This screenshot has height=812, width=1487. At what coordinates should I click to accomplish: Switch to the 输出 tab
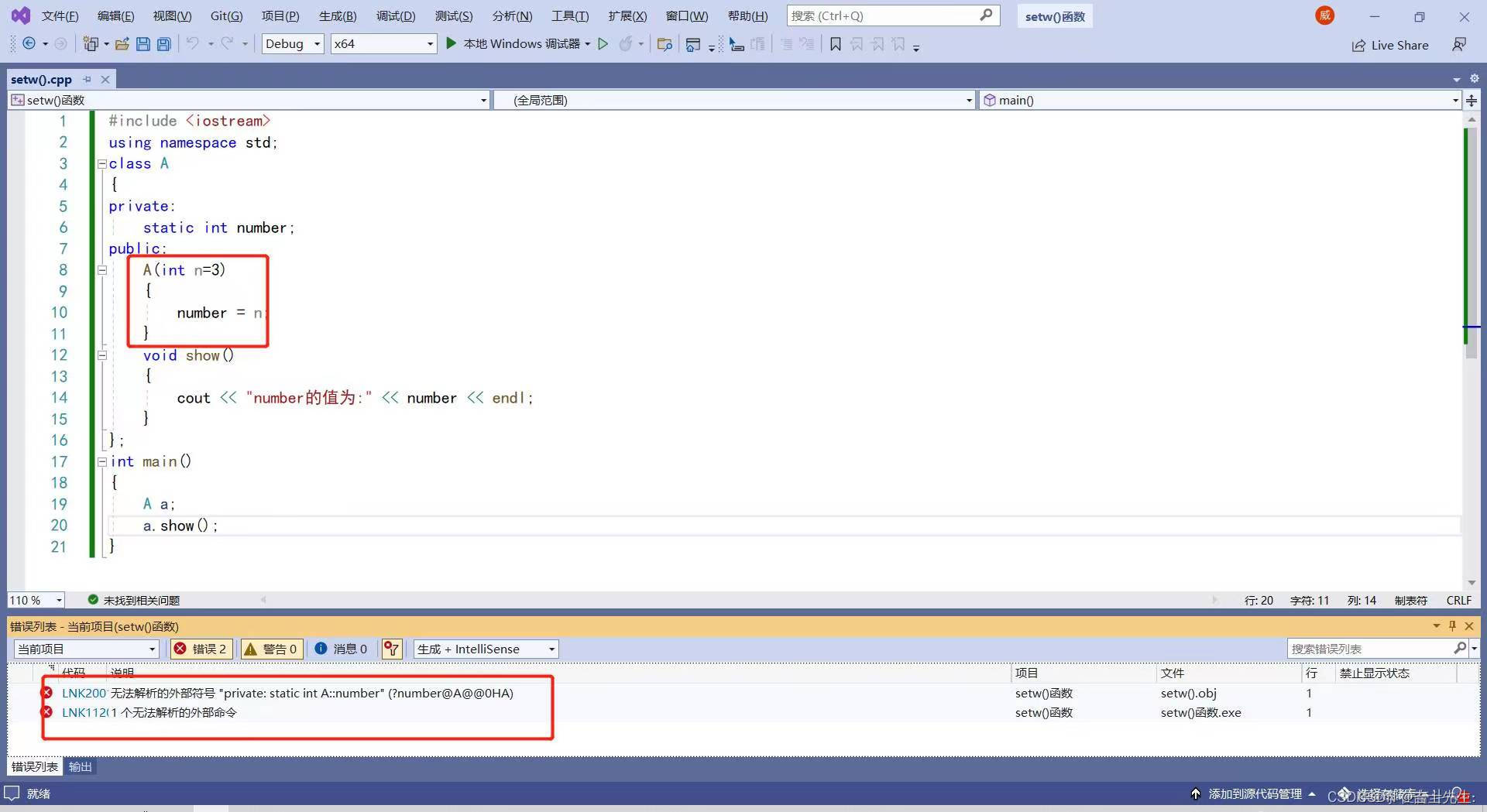(x=80, y=766)
